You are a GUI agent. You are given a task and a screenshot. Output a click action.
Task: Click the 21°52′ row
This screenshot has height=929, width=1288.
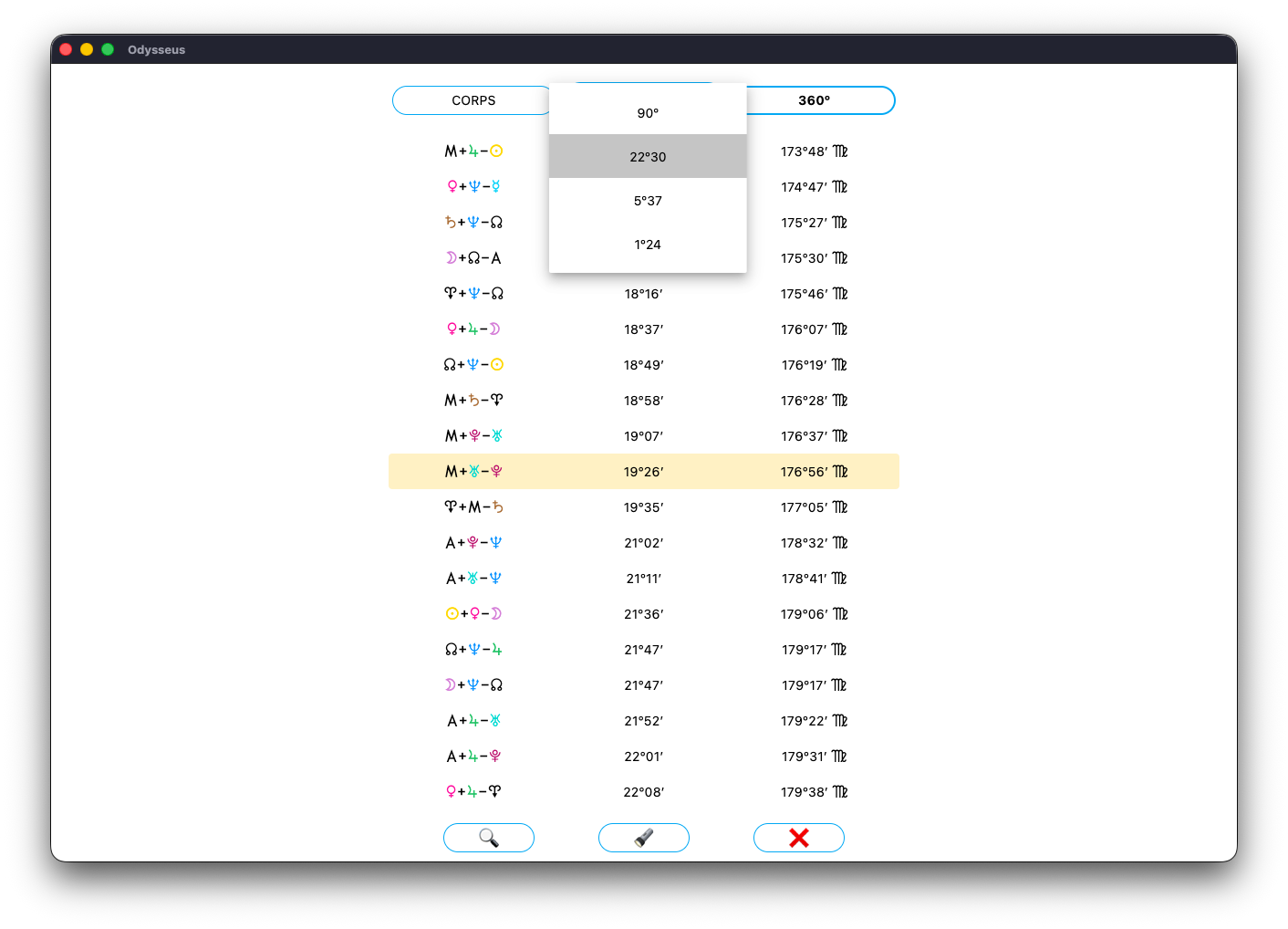click(x=643, y=721)
